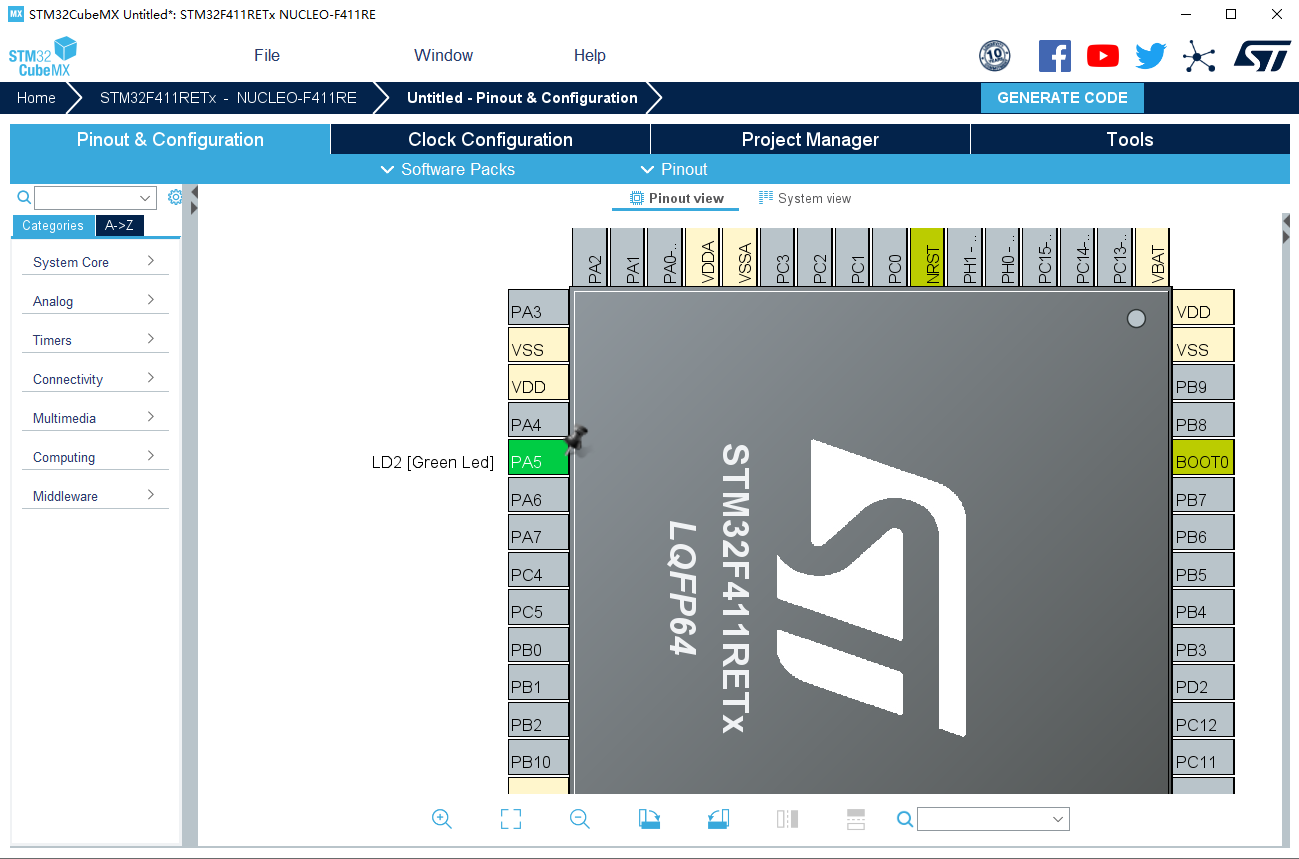The height and width of the screenshot is (859, 1299).
Task: Open the settings gear in the sidebar
Action: [x=175, y=197]
